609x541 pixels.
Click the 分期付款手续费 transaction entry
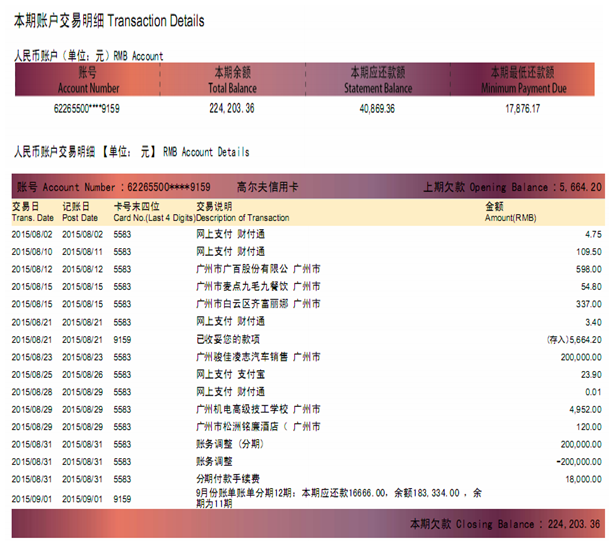(229, 479)
